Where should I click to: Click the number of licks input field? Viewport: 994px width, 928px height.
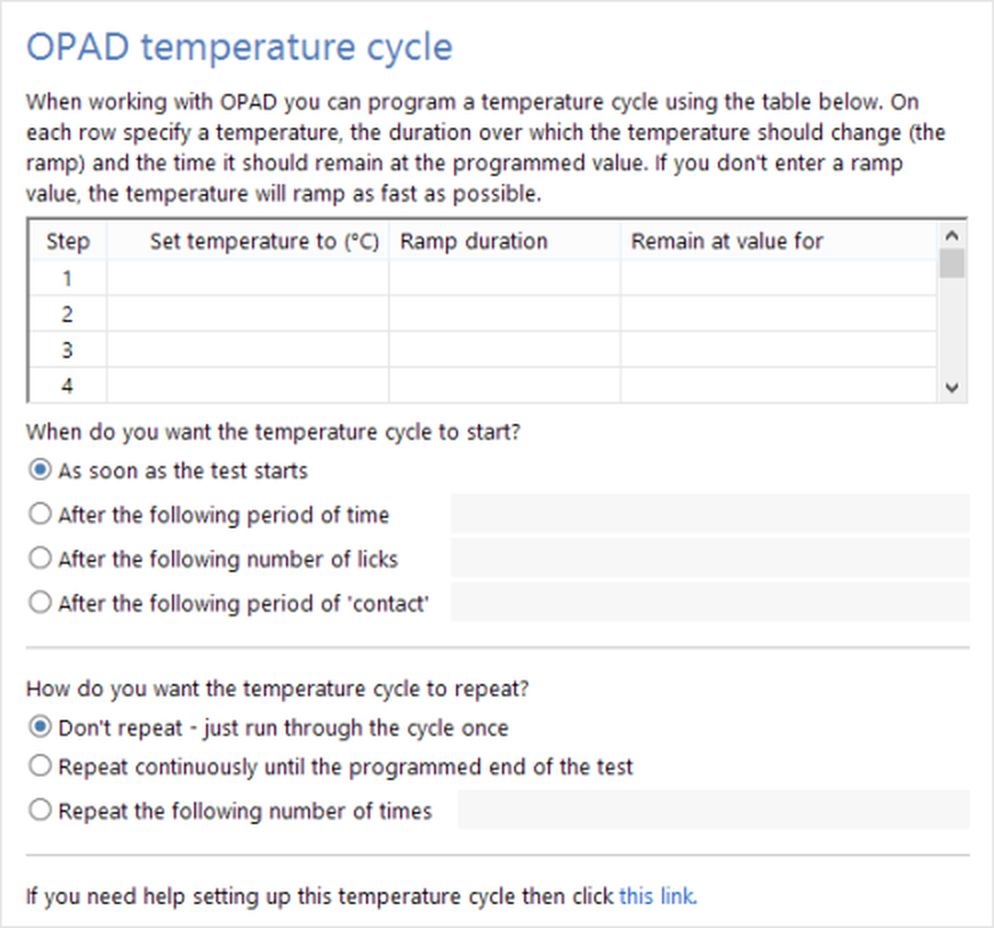click(x=709, y=558)
